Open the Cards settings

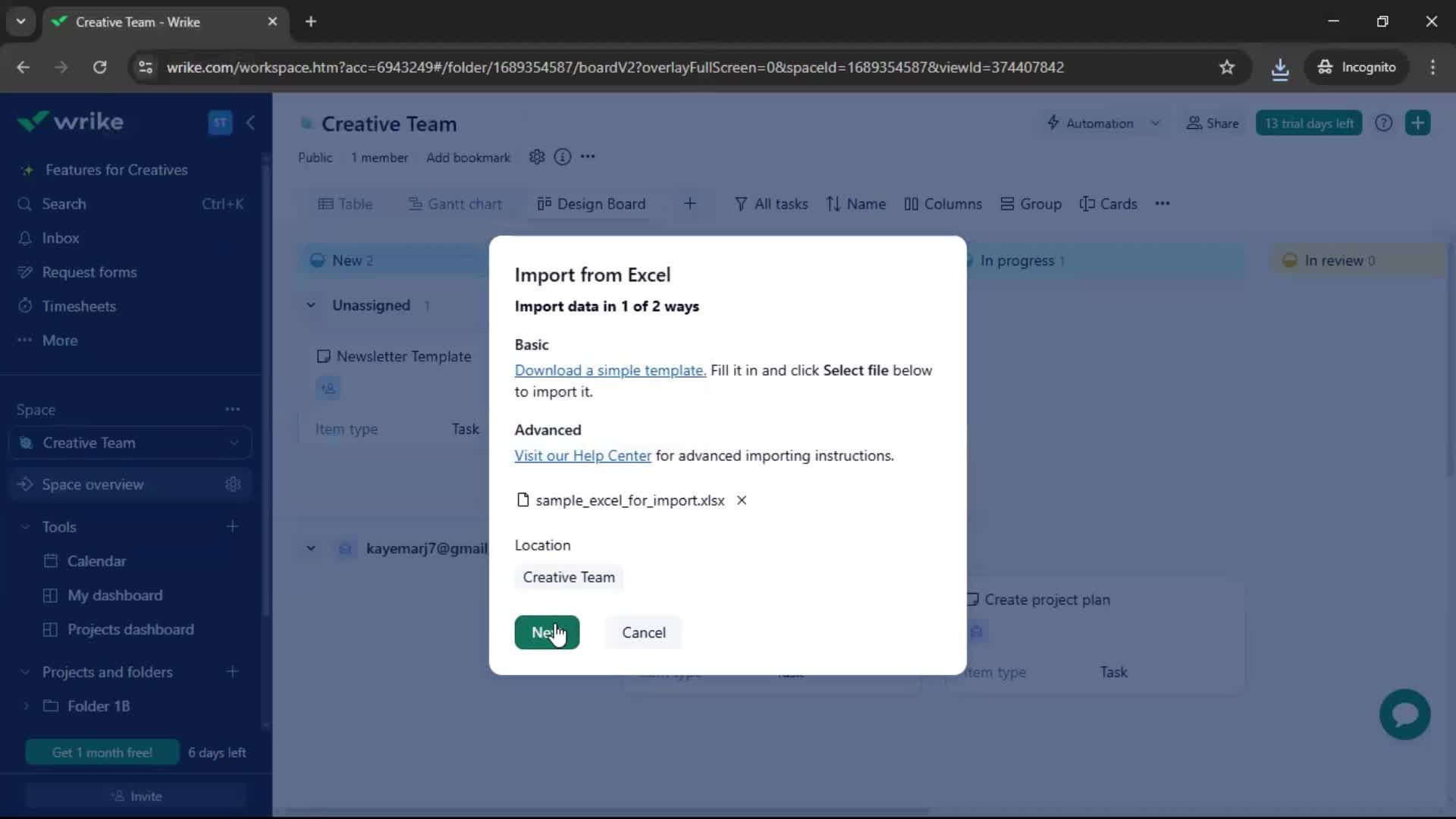click(x=1108, y=204)
